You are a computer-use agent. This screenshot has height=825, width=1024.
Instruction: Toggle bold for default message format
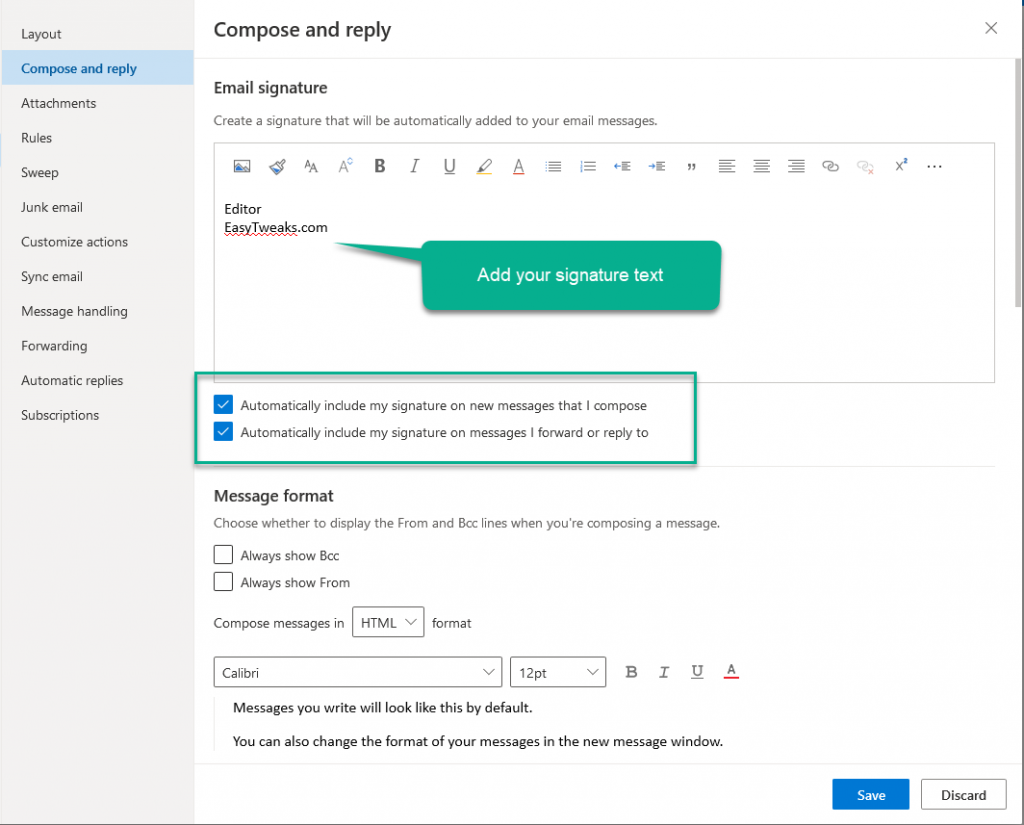(631, 672)
